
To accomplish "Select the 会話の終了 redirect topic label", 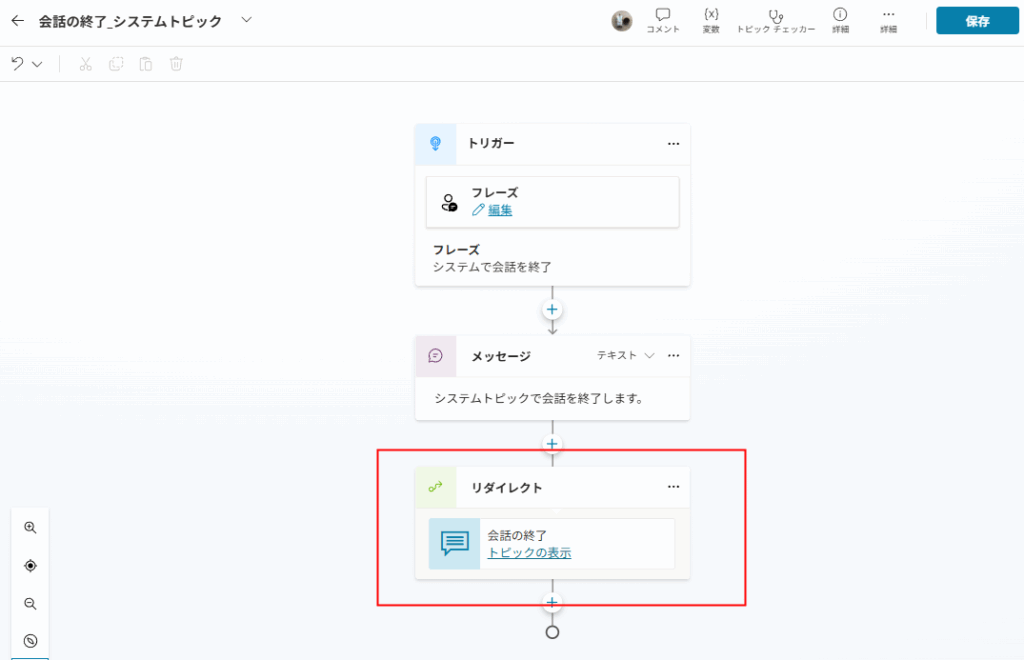I will click(x=517, y=535).
